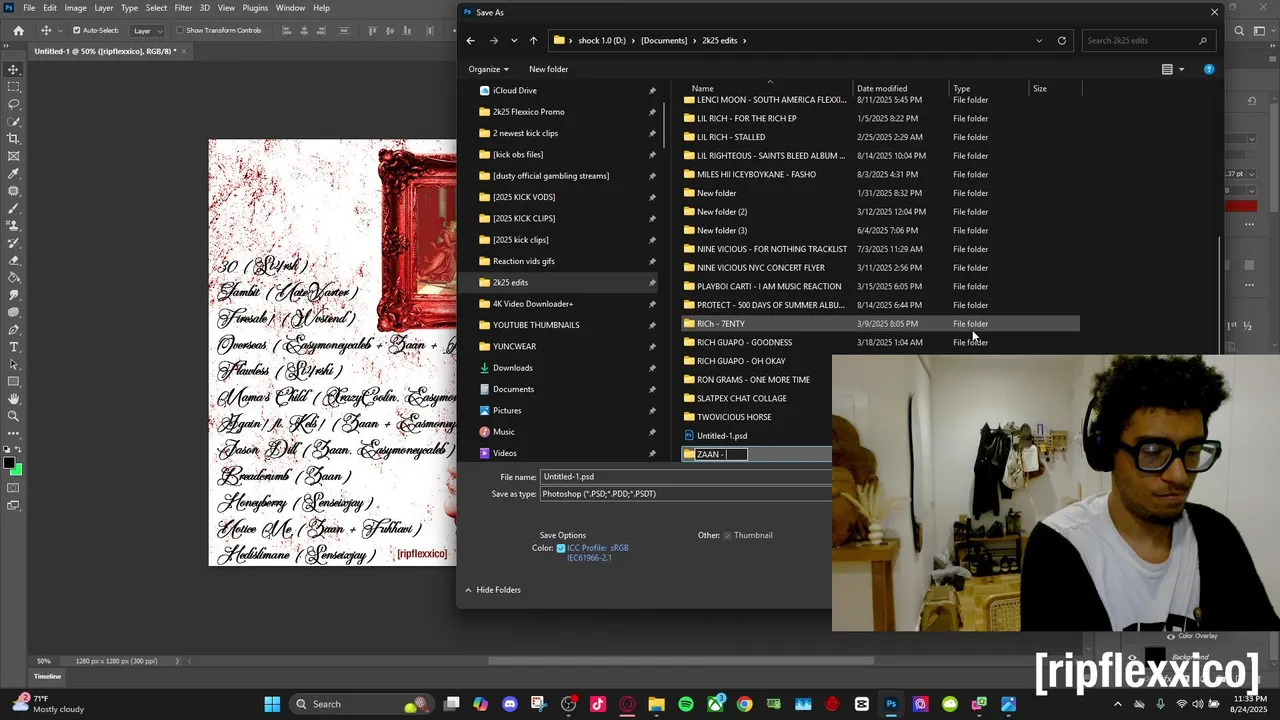The width and height of the screenshot is (1280, 720).
Task: Click the File name input field
Action: coord(686,477)
